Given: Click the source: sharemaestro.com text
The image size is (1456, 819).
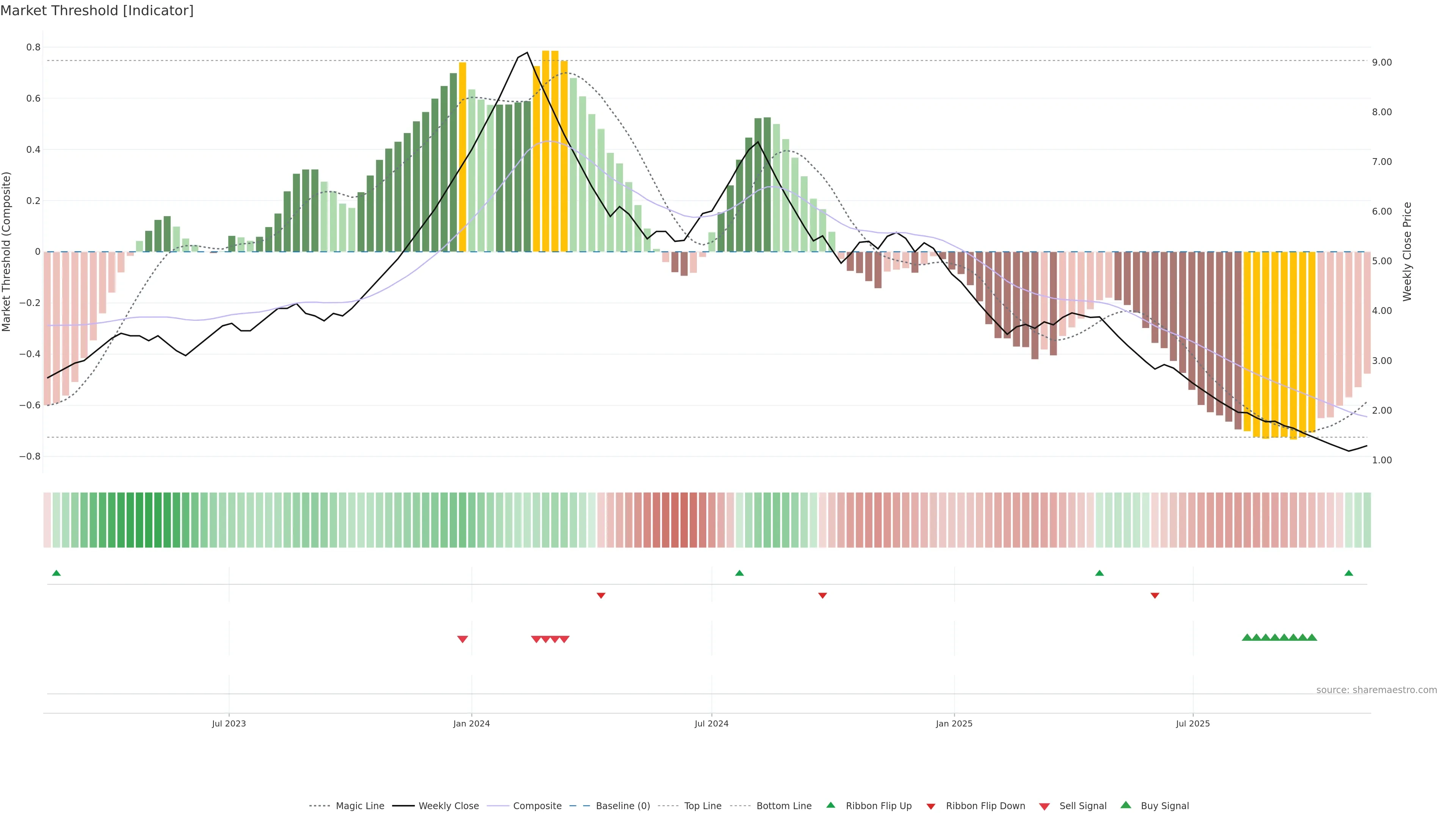Looking at the screenshot, I should pyautogui.click(x=1376, y=690).
